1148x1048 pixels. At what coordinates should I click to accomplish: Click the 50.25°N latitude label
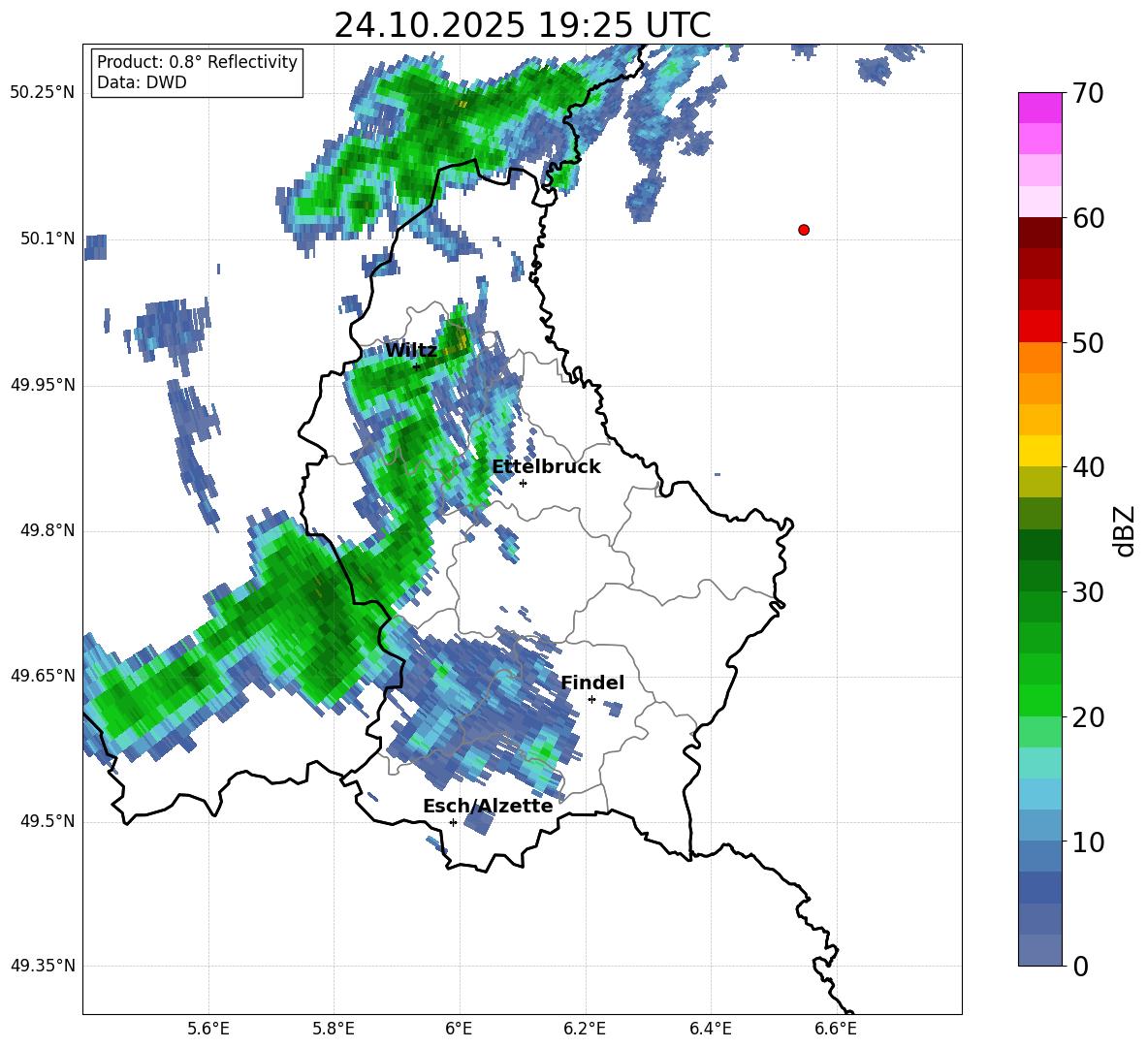(x=43, y=93)
